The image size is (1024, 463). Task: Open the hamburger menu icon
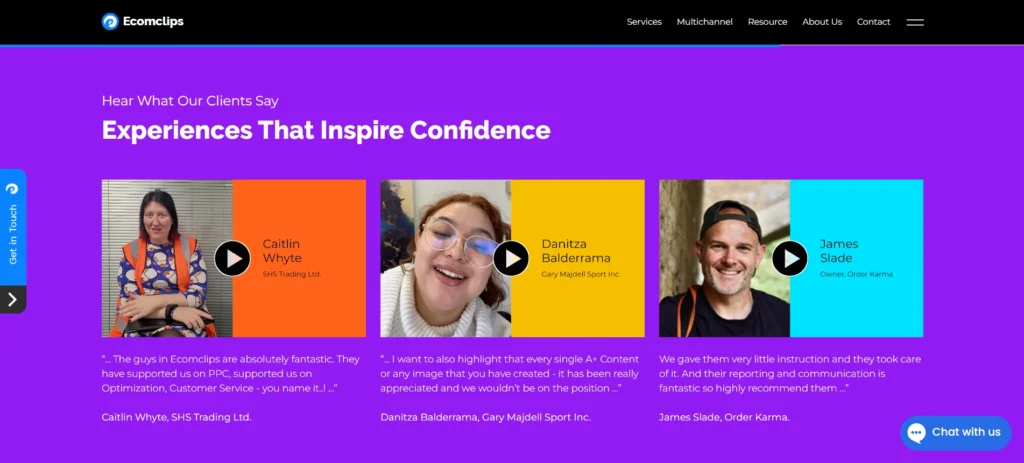914,22
